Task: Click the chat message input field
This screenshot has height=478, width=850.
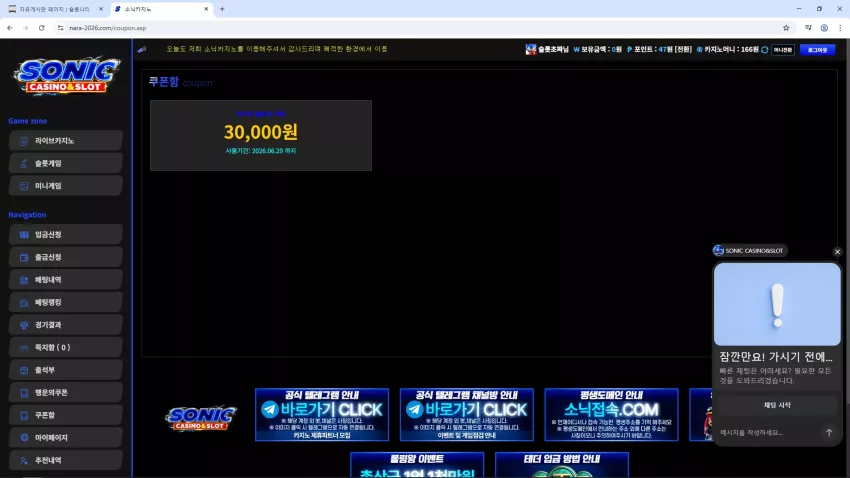Action: (x=769, y=432)
